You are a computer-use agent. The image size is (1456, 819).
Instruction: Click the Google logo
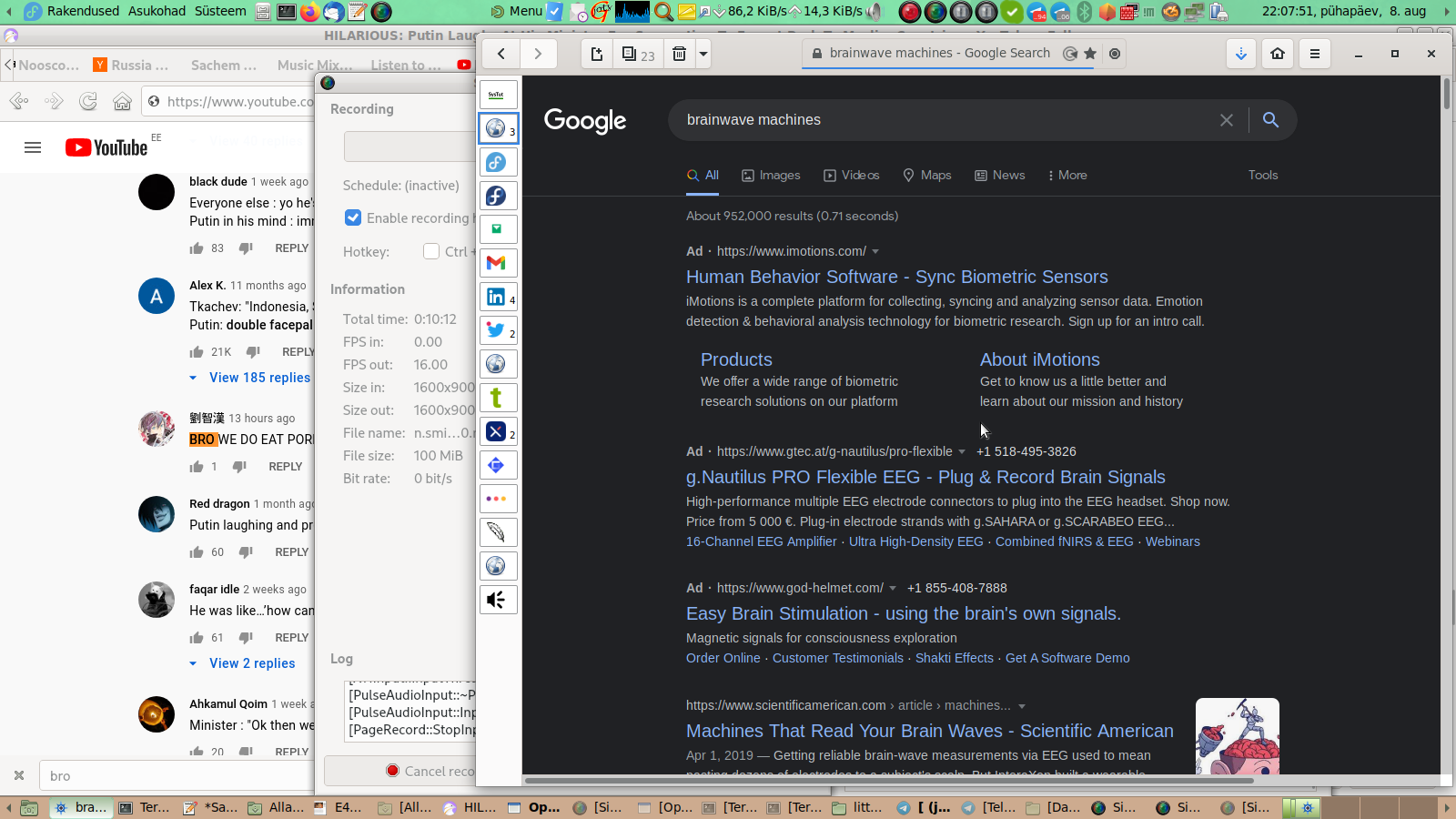(x=585, y=120)
